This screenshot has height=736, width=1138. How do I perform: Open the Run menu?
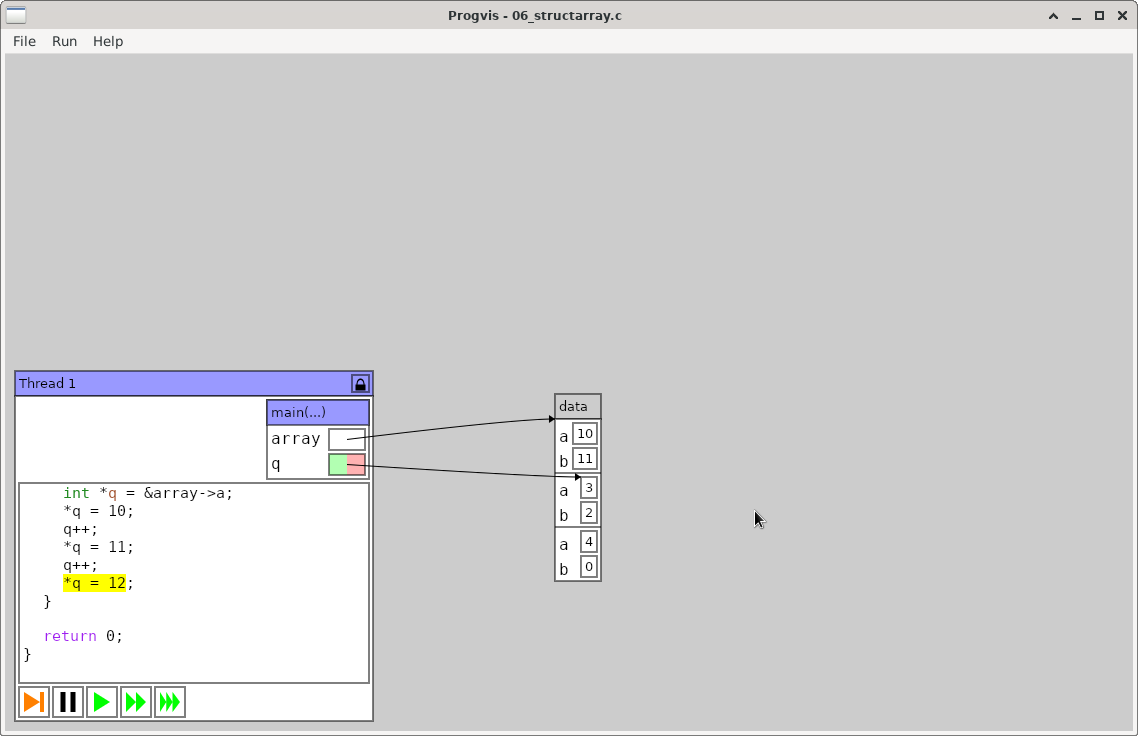(x=64, y=41)
